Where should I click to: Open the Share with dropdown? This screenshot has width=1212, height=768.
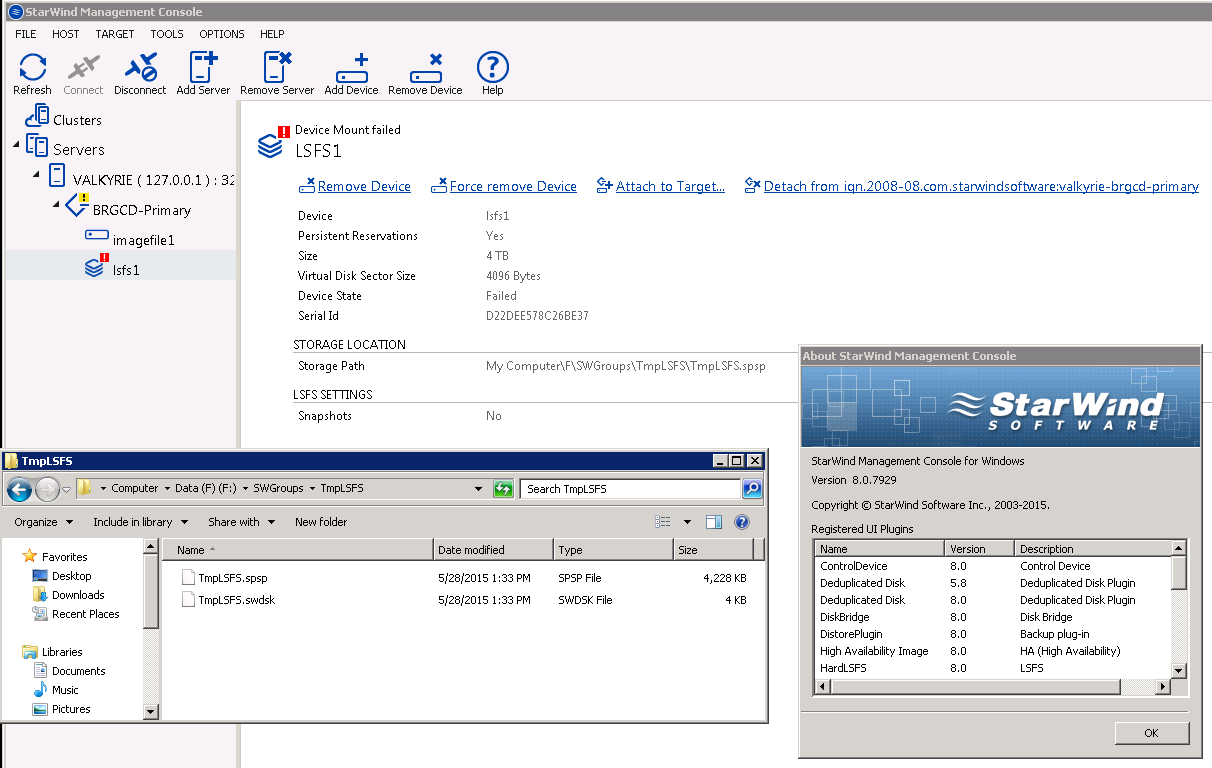tap(242, 522)
